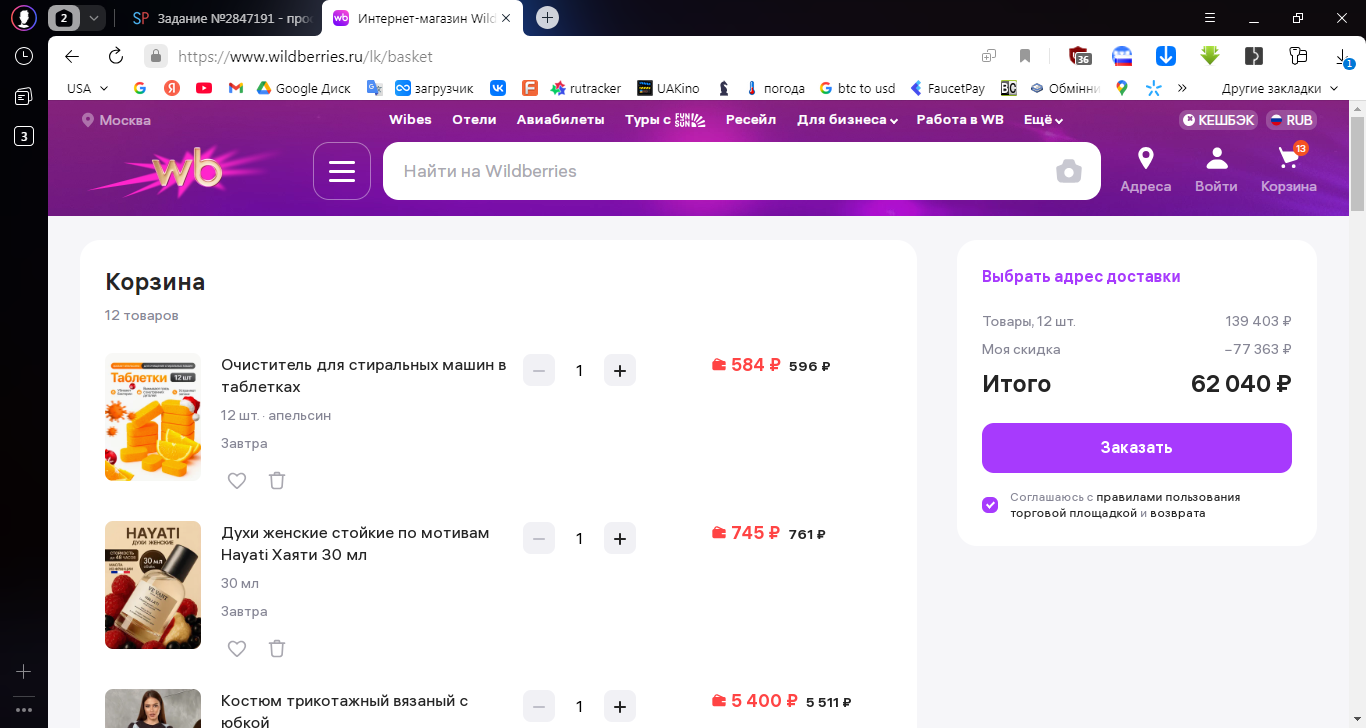This screenshot has height=728, width=1366.
Task: Open Wibes in top navigation
Action: (410, 120)
